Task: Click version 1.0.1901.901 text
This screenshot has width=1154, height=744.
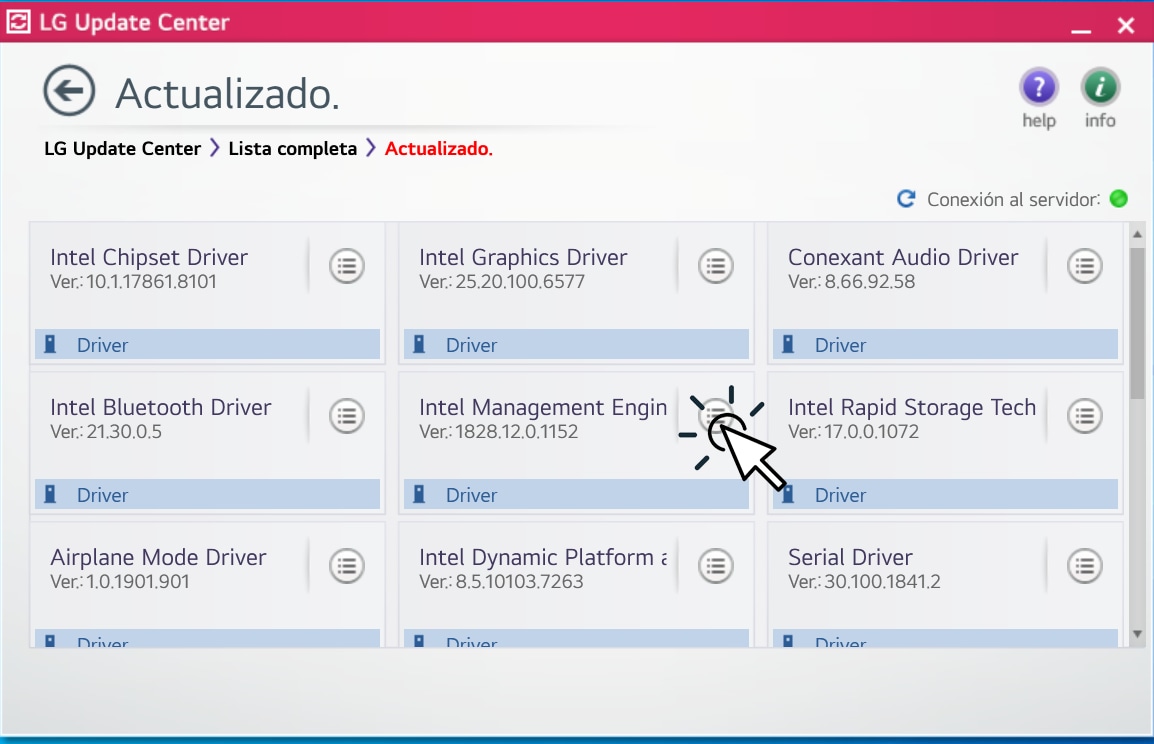Action: pos(120,582)
